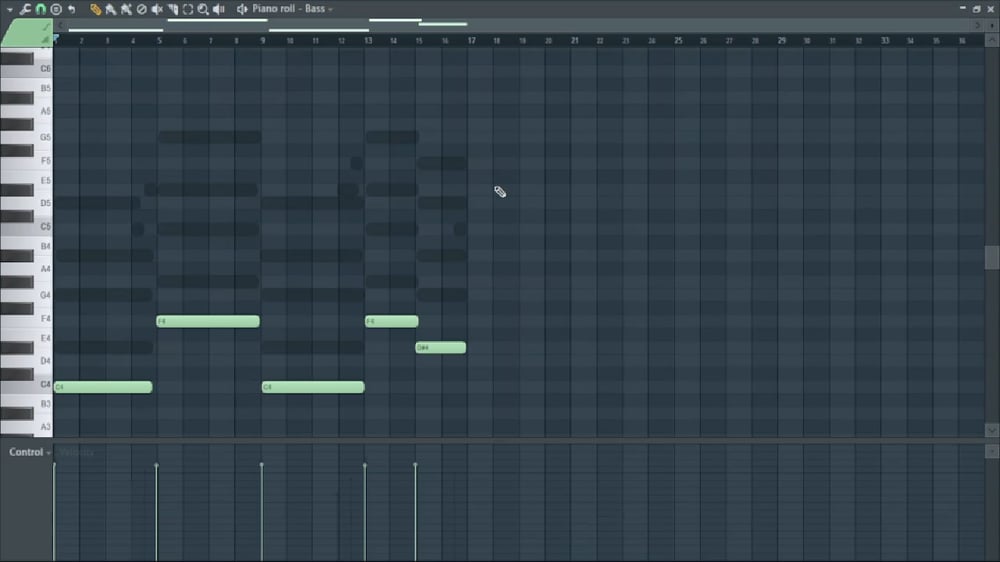Click bar 33 on the timeline ruler
Screen dimensions: 1000x562
pyautogui.click(x=885, y=40)
